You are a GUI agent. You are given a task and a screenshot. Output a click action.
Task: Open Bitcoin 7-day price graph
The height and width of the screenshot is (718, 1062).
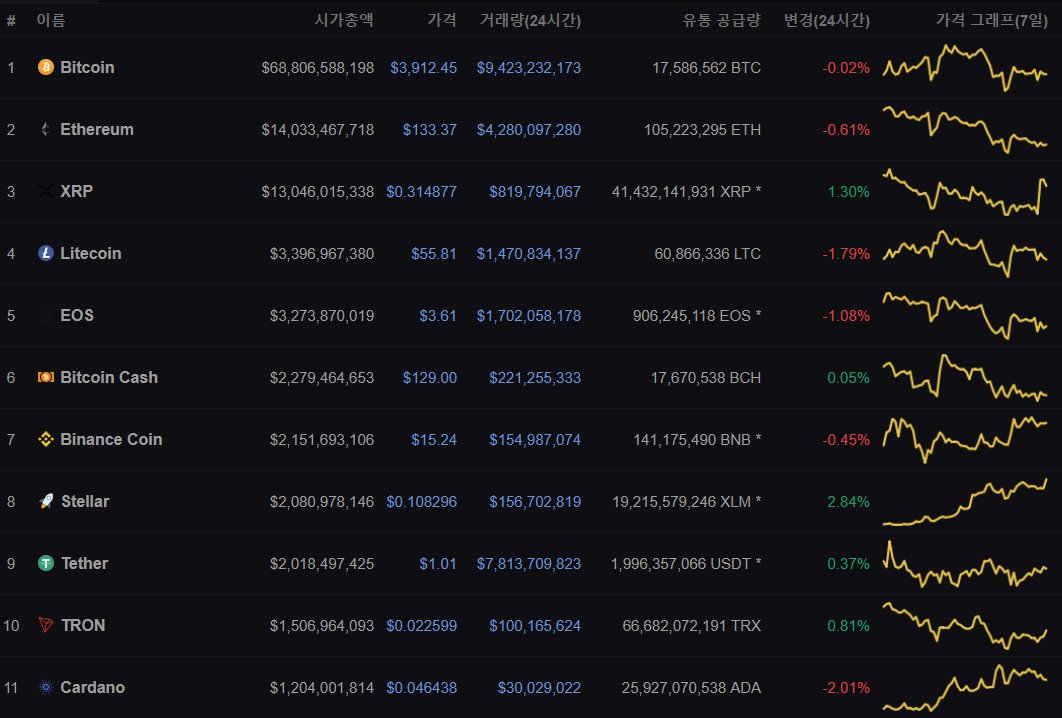[964, 67]
